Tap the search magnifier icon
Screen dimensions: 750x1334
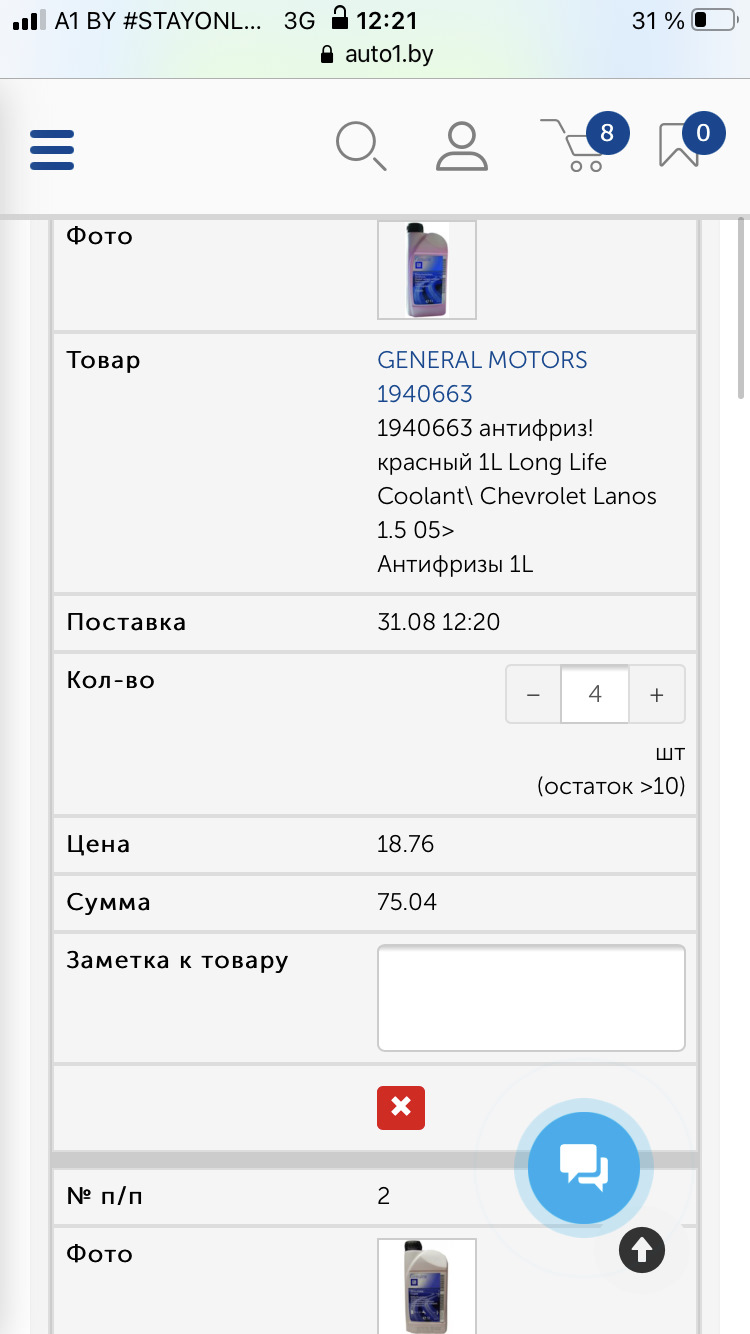360,147
